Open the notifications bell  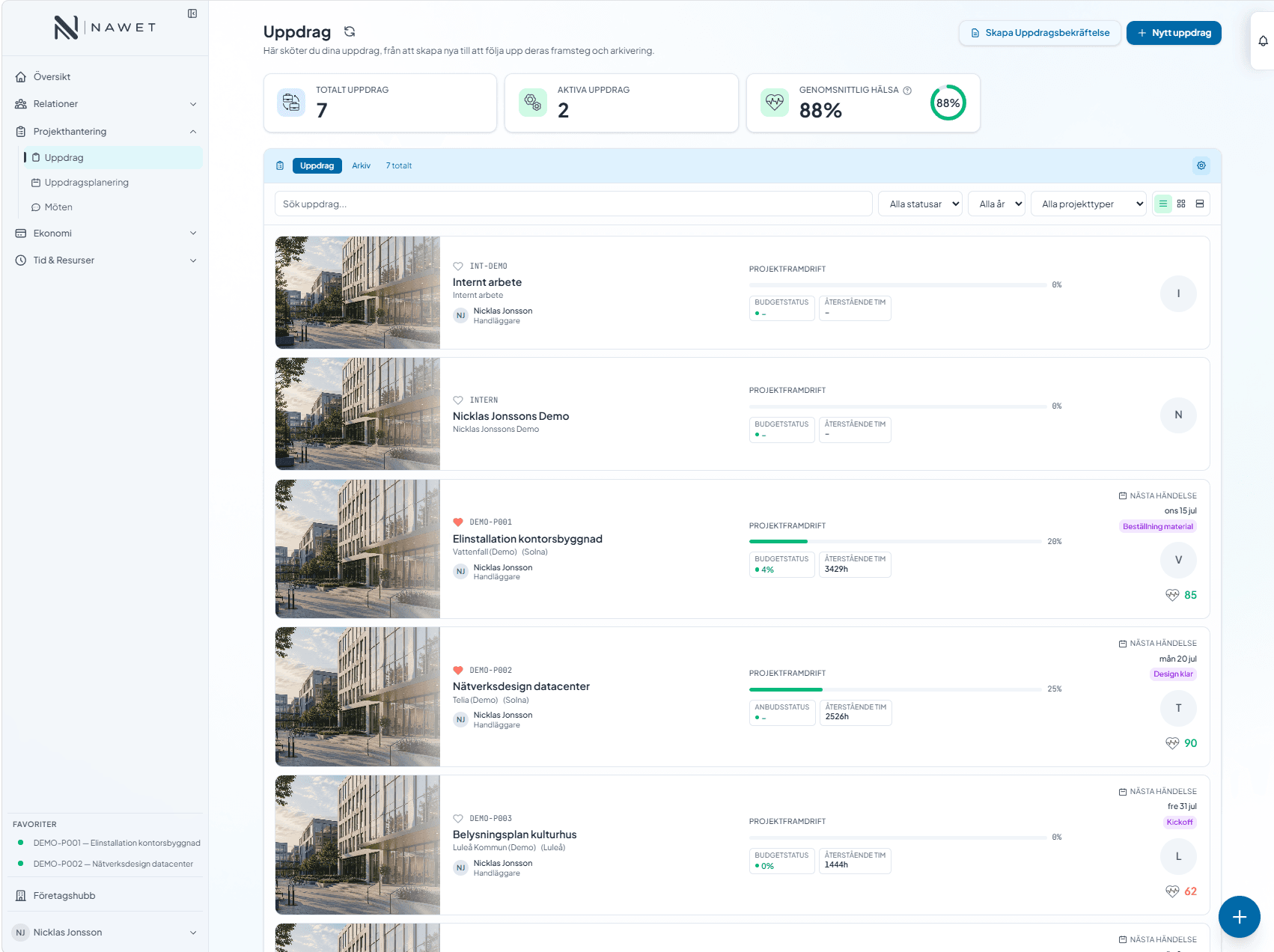1263,41
